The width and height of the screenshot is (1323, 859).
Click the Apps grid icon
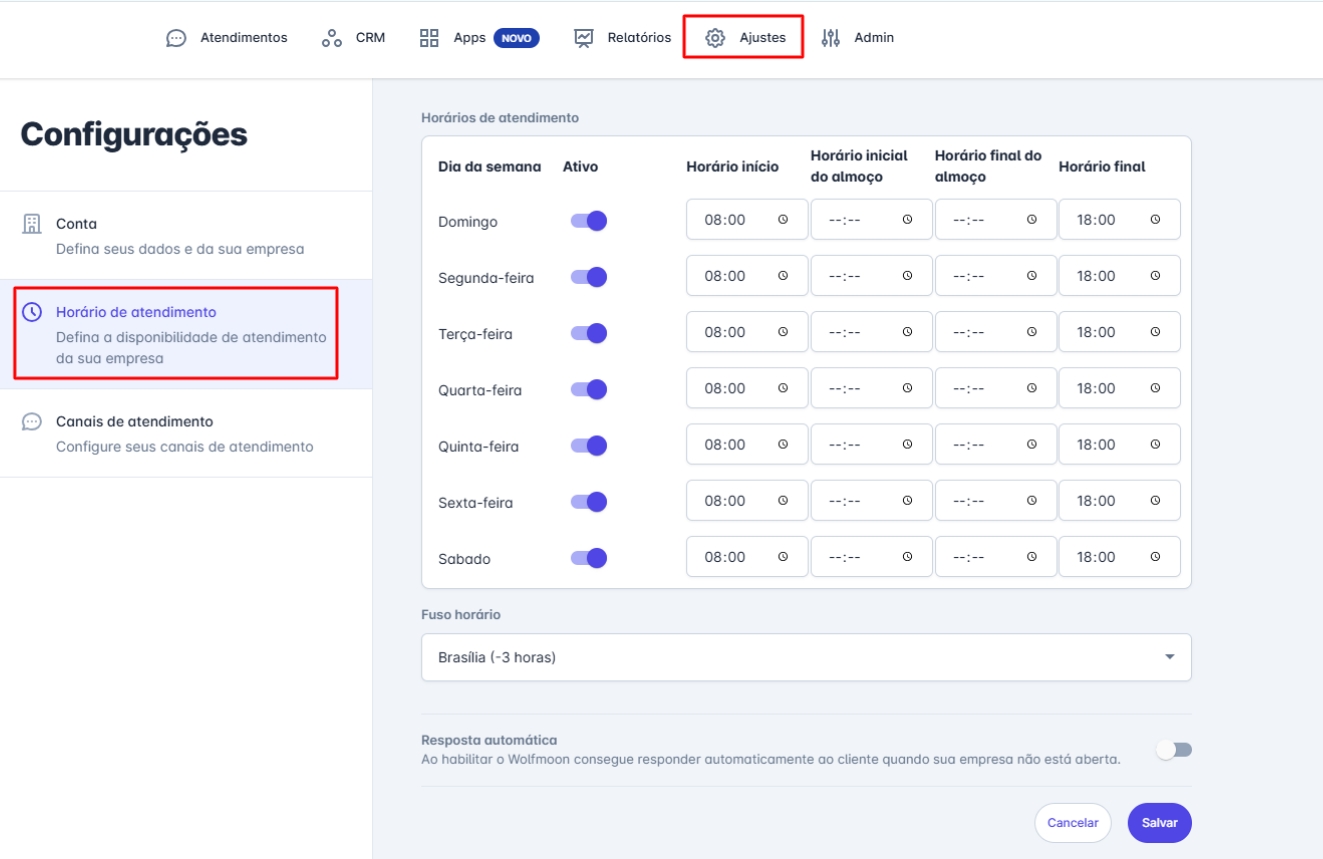[429, 38]
